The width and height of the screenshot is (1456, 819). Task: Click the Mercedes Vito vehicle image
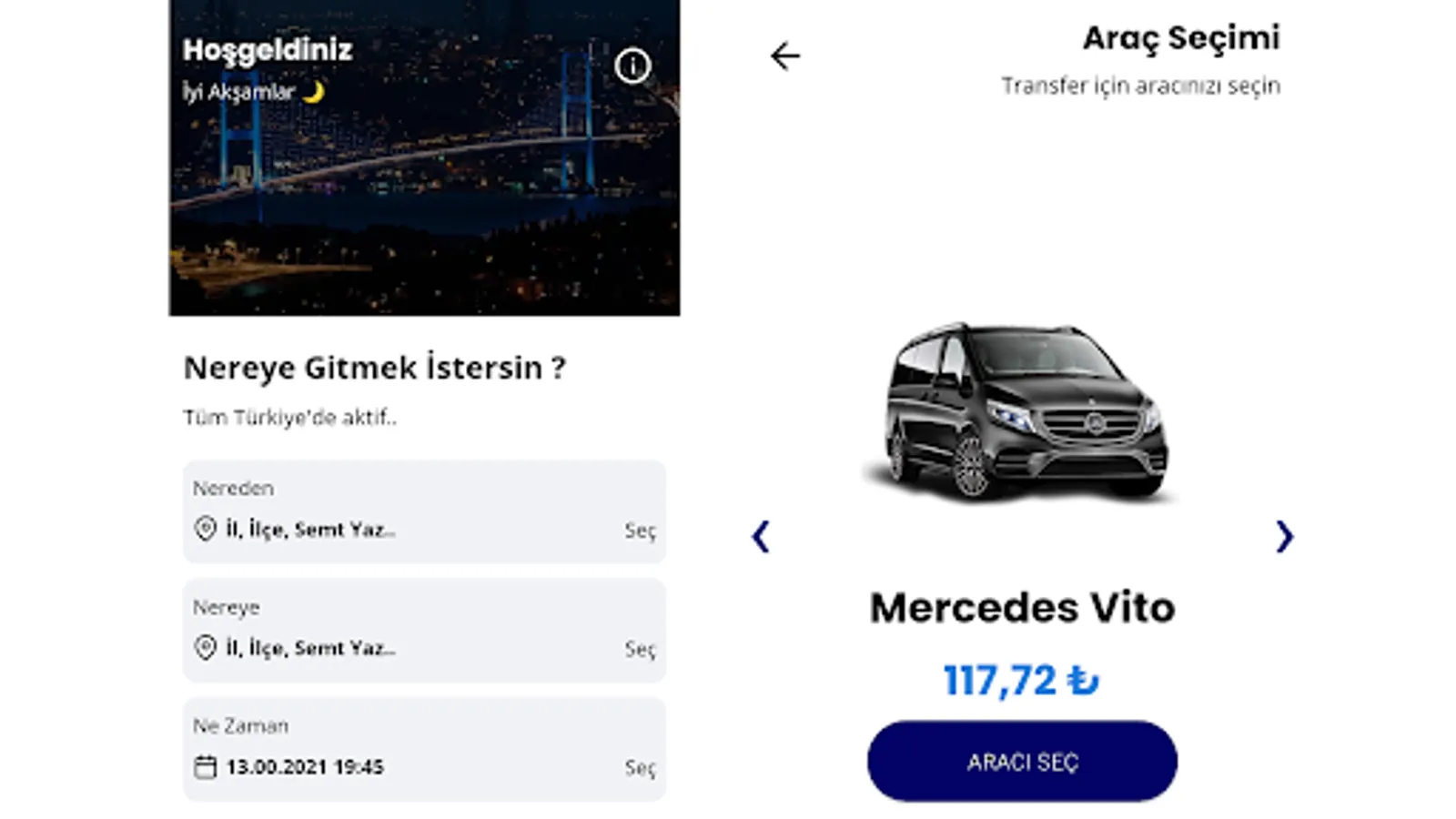1021,411
